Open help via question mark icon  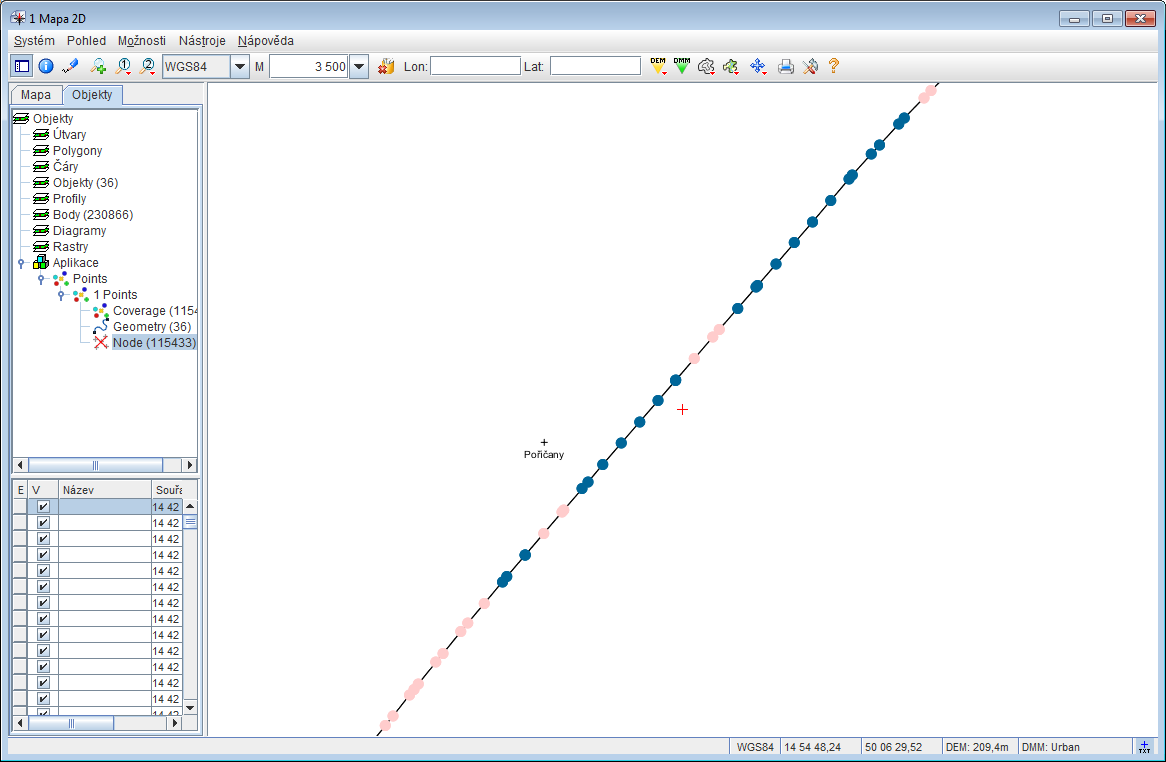[x=833, y=66]
